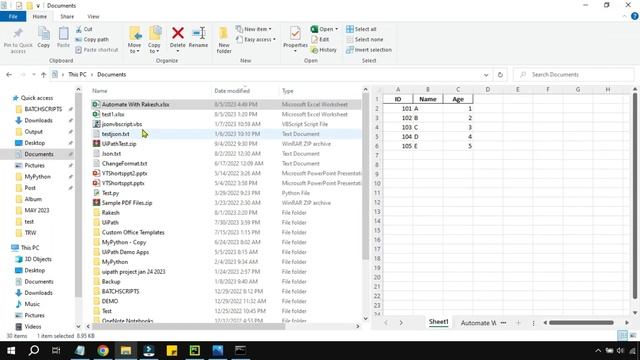
Task: Open Downloads under Quick access
Action: [x=38, y=120]
